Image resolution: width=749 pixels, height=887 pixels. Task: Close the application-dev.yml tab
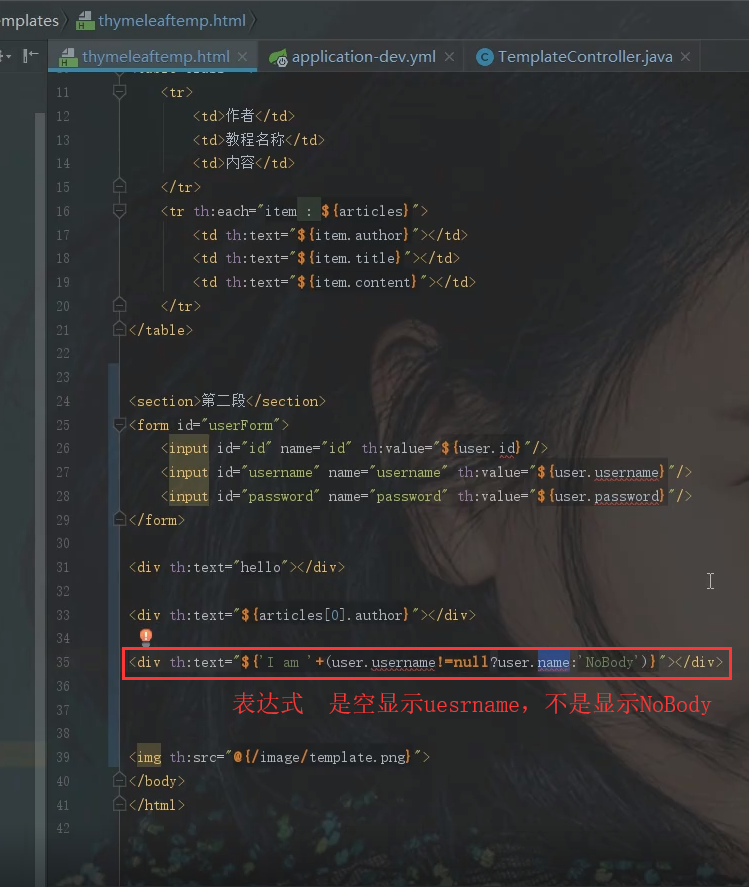coord(449,57)
